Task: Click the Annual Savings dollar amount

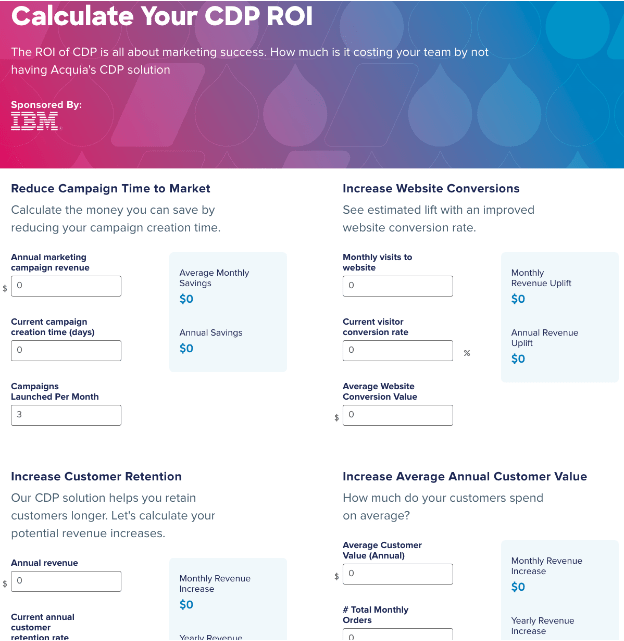Action: 186,348
